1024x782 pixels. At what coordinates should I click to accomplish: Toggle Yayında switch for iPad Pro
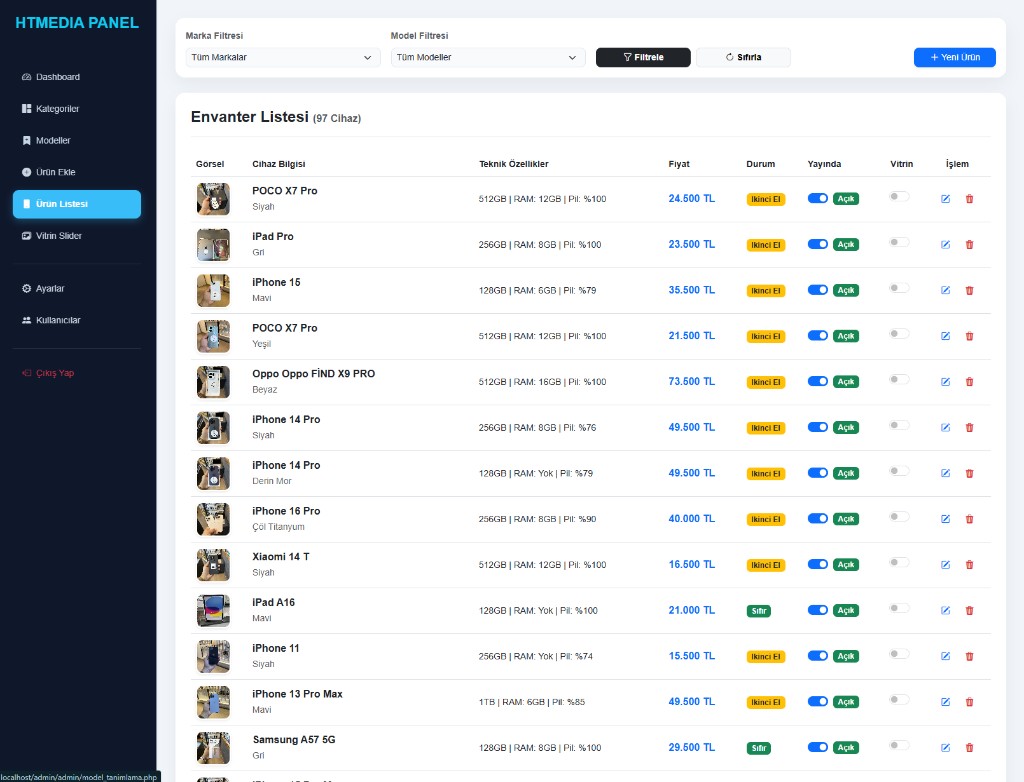tap(818, 244)
